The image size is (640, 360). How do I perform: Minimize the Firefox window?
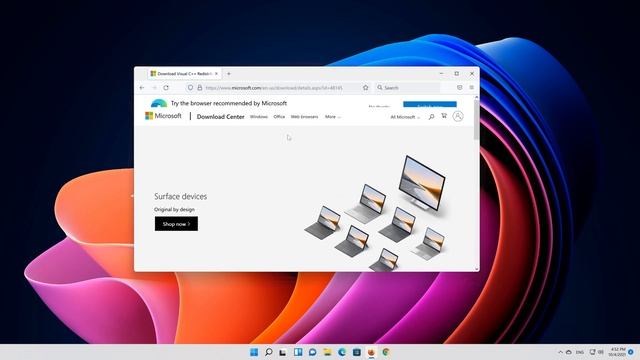point(442,74)
